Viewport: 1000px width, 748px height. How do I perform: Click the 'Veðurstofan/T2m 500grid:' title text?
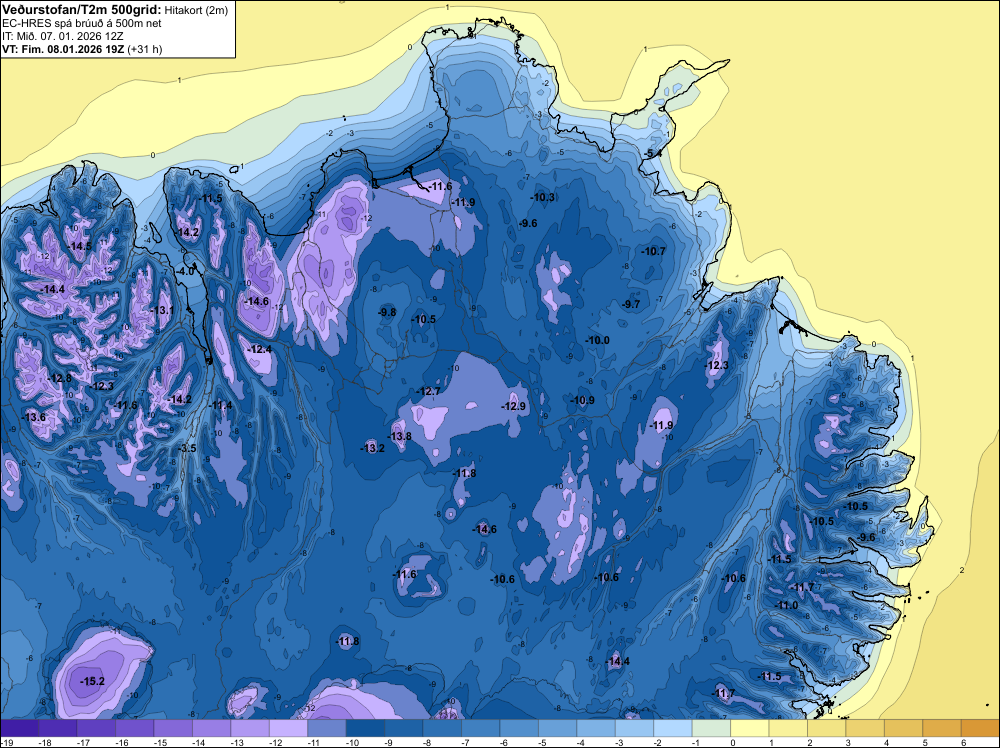pos(82,9)
